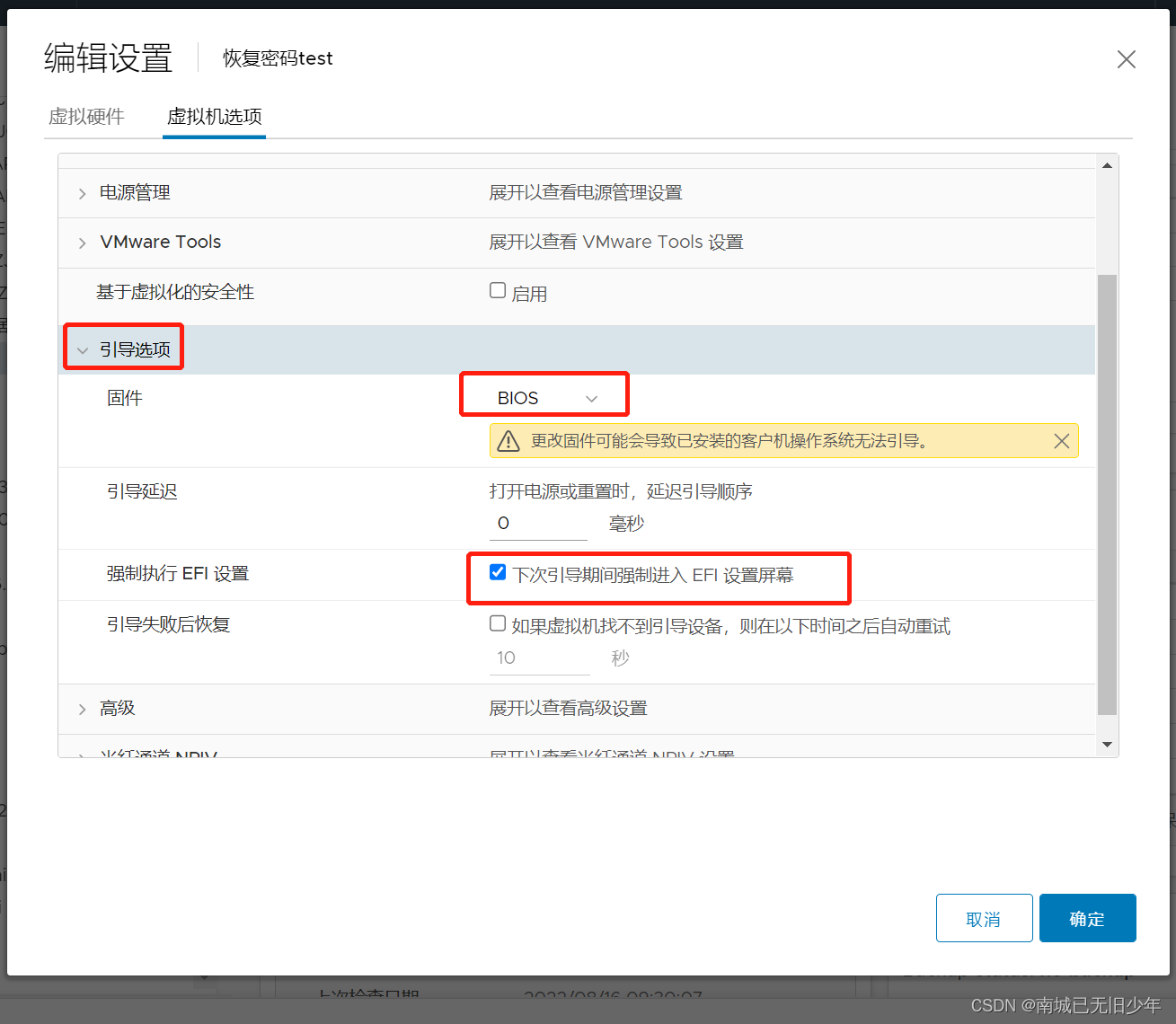Expand the 电源管理 section

coord(82,194)
